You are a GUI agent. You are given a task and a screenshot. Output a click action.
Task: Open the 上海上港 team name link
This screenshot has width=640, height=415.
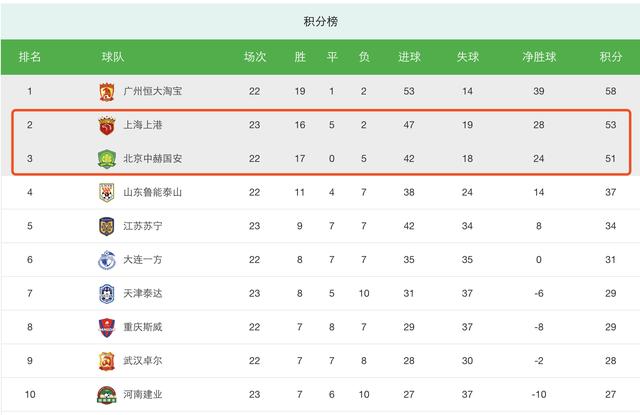143,125
